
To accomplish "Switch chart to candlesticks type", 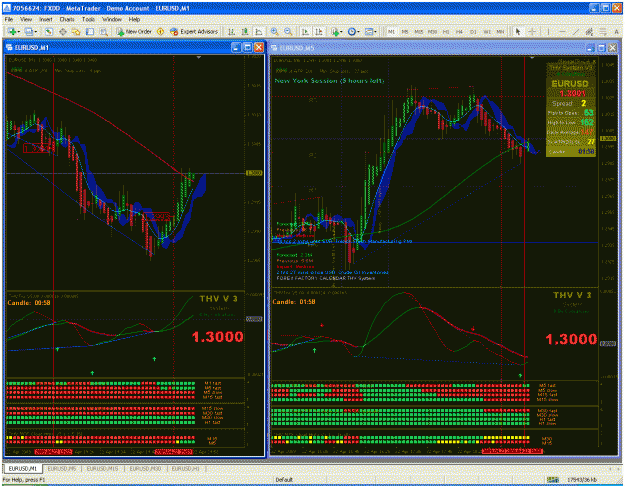I will 245,31.
